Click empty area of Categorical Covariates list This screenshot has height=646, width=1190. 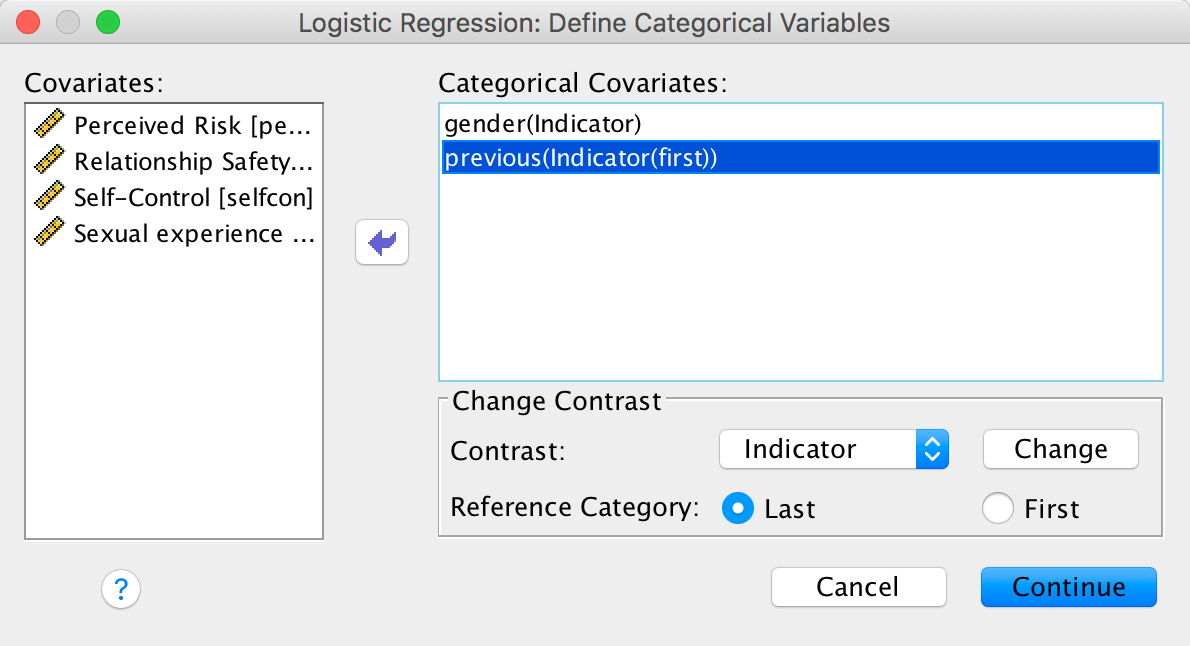(800, 290)
